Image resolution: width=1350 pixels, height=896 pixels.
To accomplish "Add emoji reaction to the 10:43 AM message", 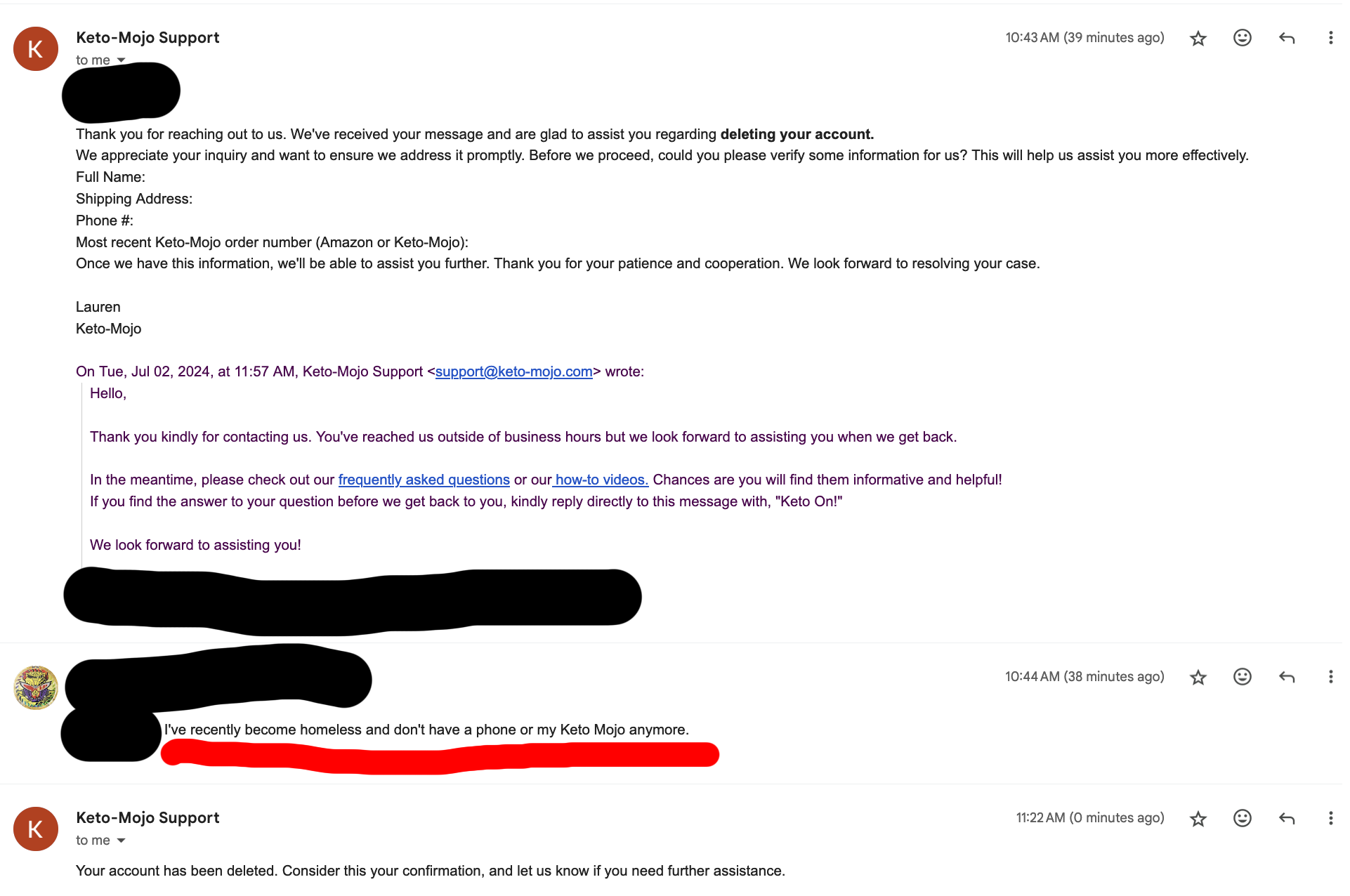I will point(1242,38).
